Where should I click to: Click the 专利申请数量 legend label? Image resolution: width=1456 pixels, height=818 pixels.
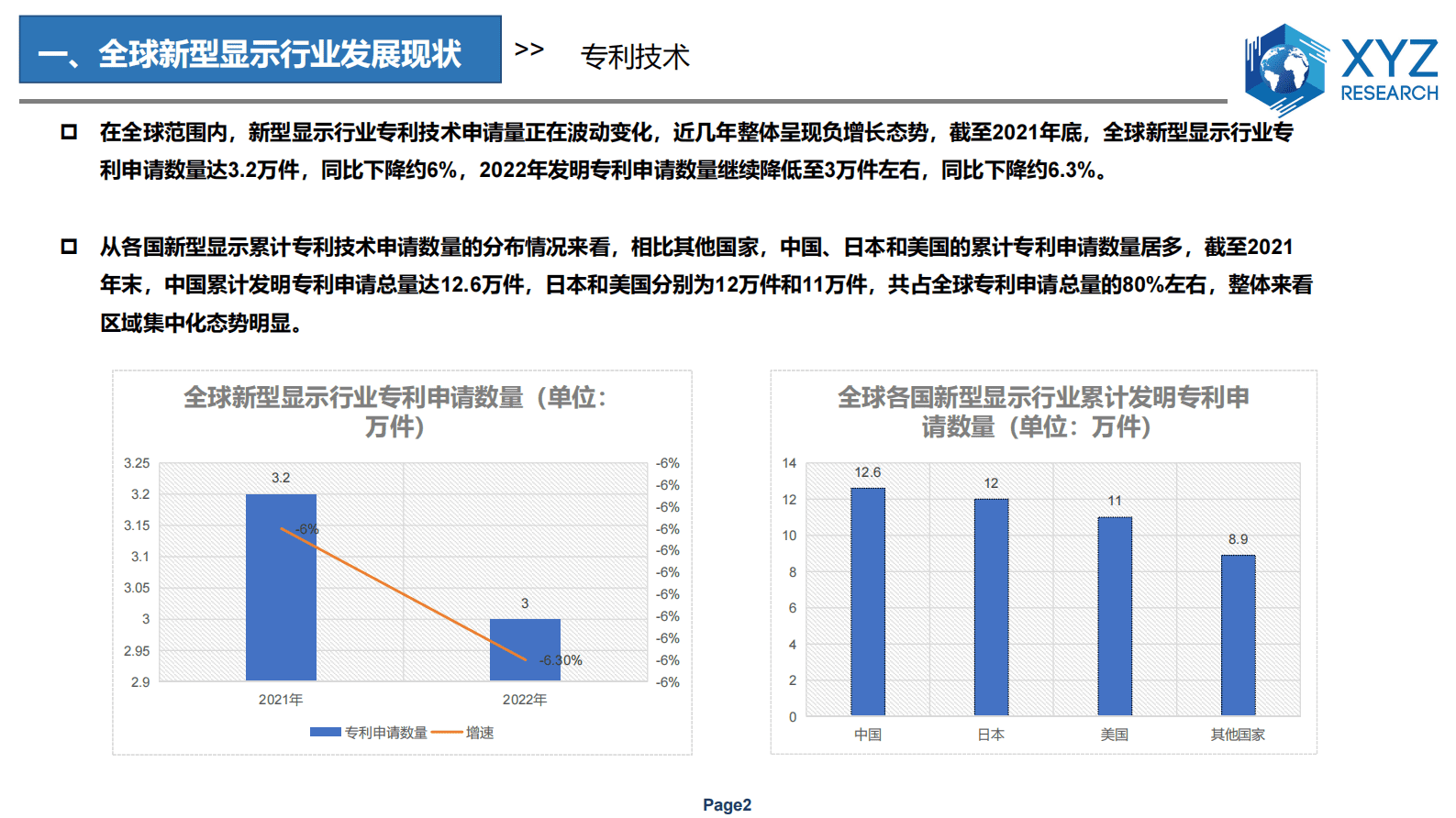386,733
